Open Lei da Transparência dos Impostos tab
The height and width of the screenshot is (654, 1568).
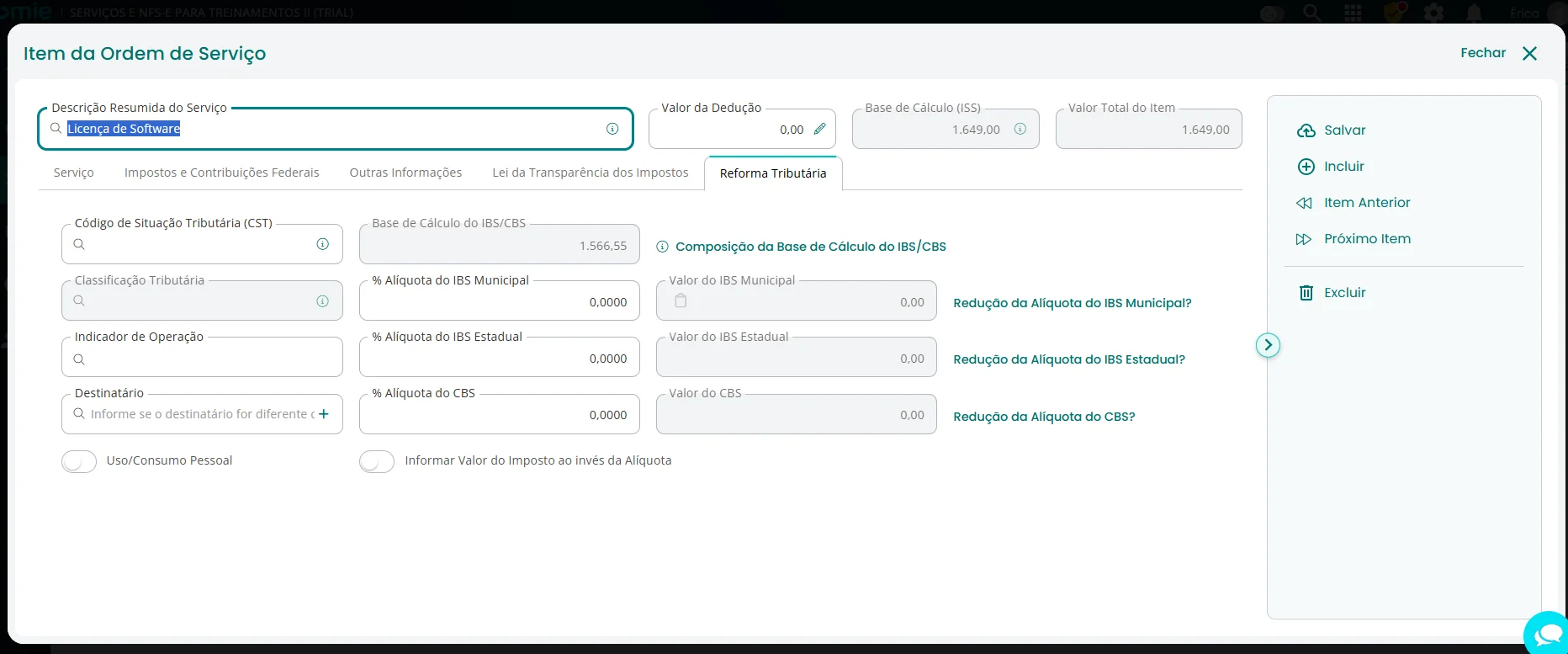[591, 173]
